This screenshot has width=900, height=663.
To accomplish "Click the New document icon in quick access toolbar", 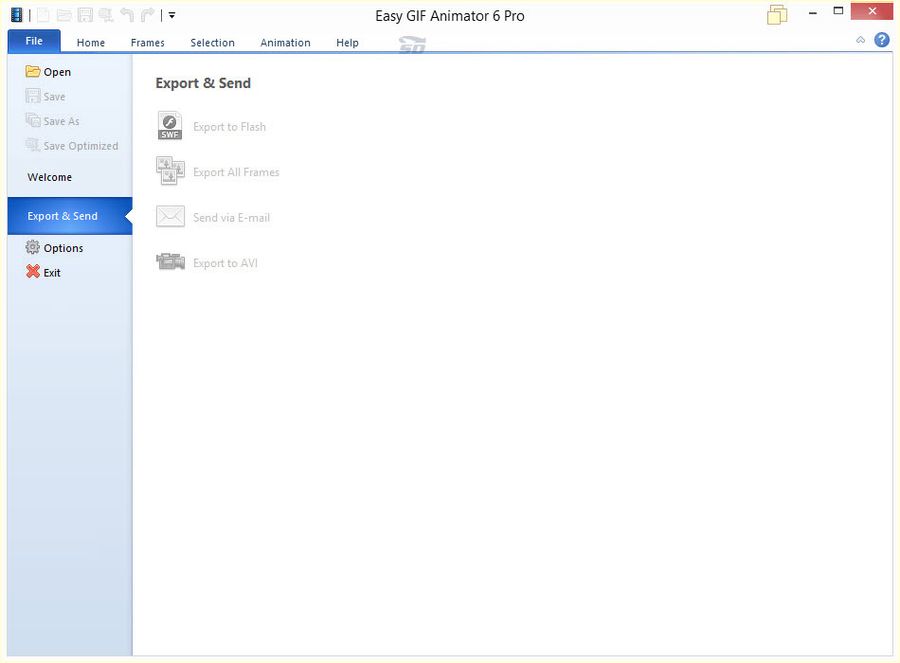I will tap(44, 15).
